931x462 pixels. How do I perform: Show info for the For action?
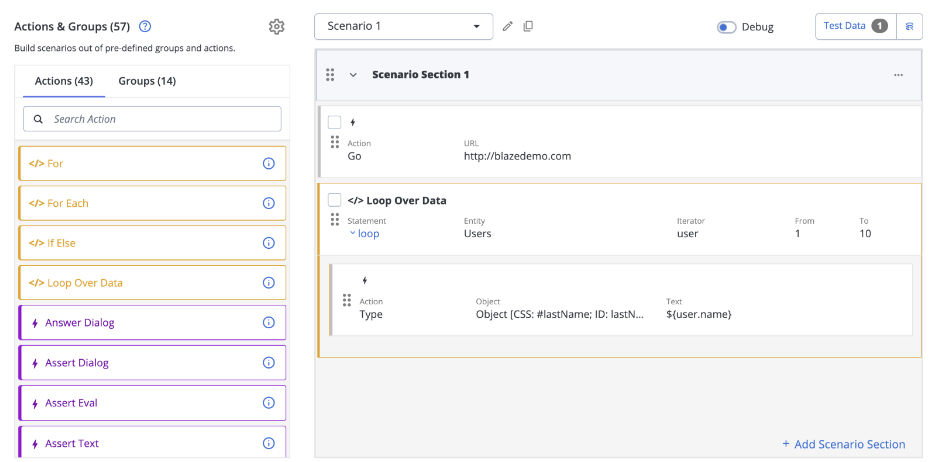[268, 163]
